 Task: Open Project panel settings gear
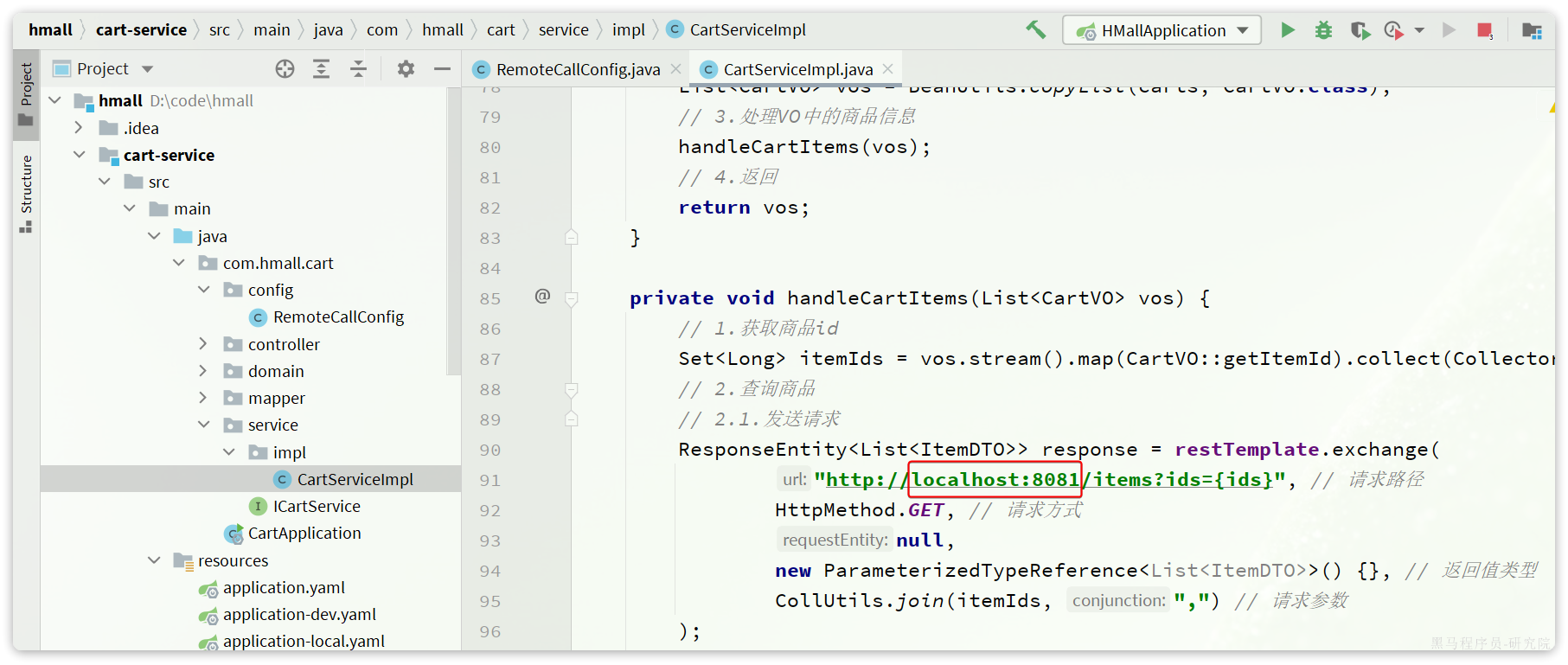point(406,69)
